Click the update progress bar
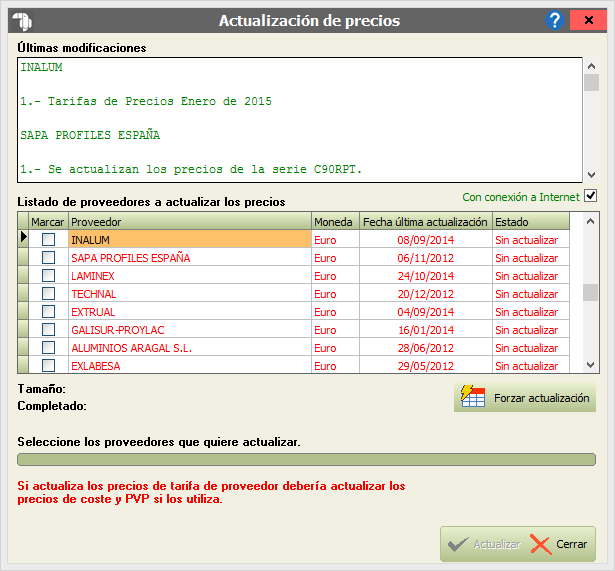This screenshot has width=615, height=571. tap(306, 460)
